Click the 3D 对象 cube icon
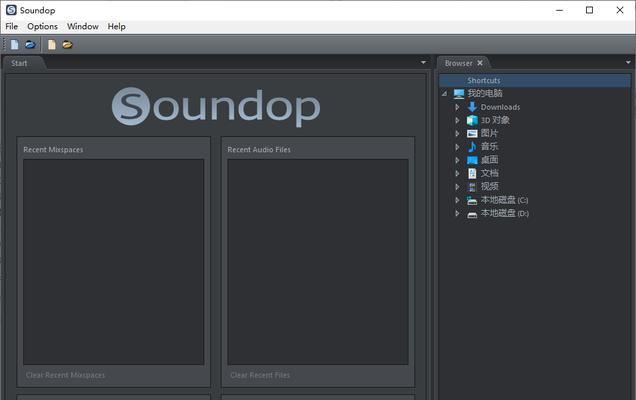Screen dimensions: 636x400 pyautogui.click(x=472, y=120)
